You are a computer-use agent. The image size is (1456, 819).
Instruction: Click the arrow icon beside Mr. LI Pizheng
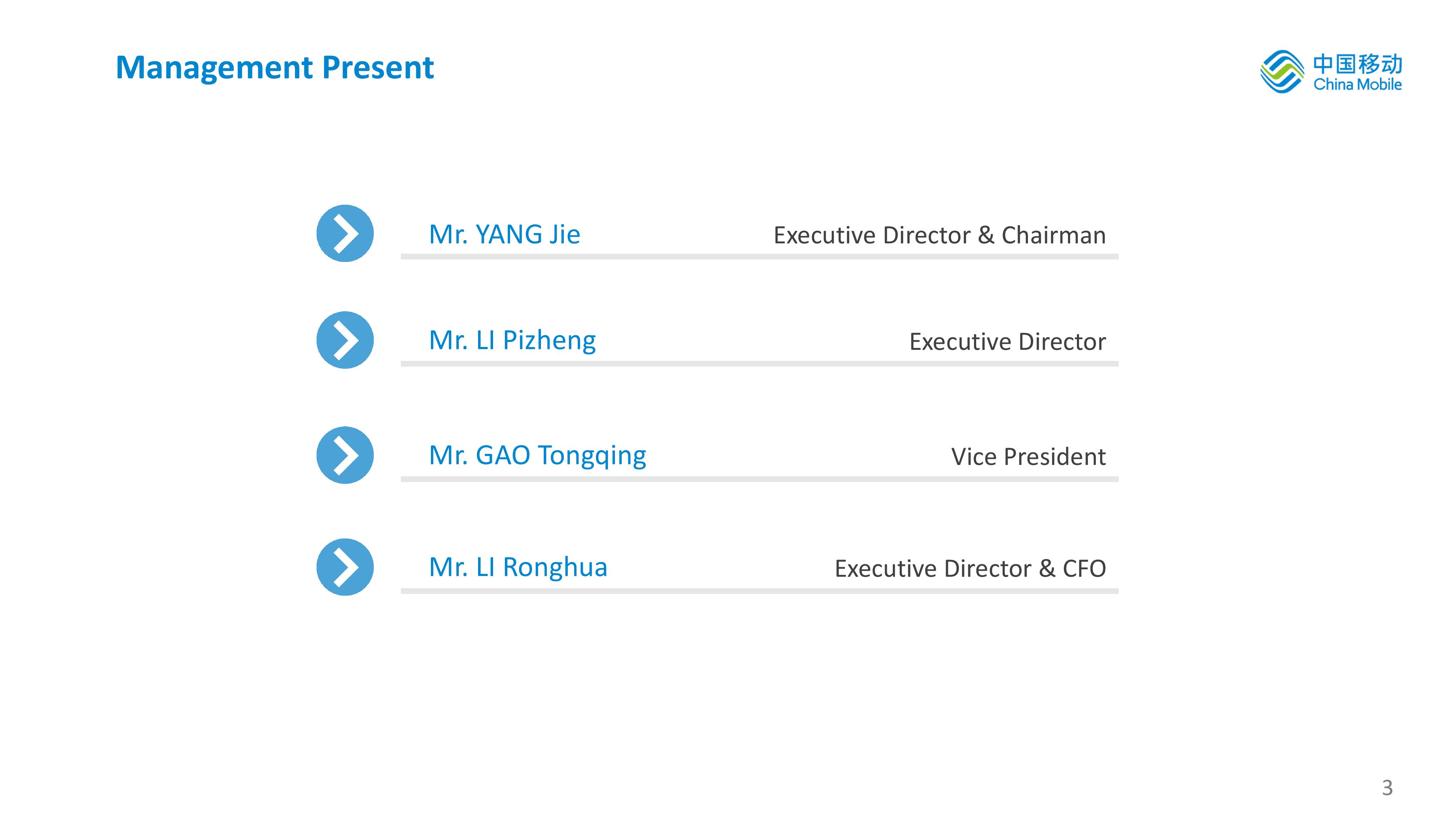345,340
